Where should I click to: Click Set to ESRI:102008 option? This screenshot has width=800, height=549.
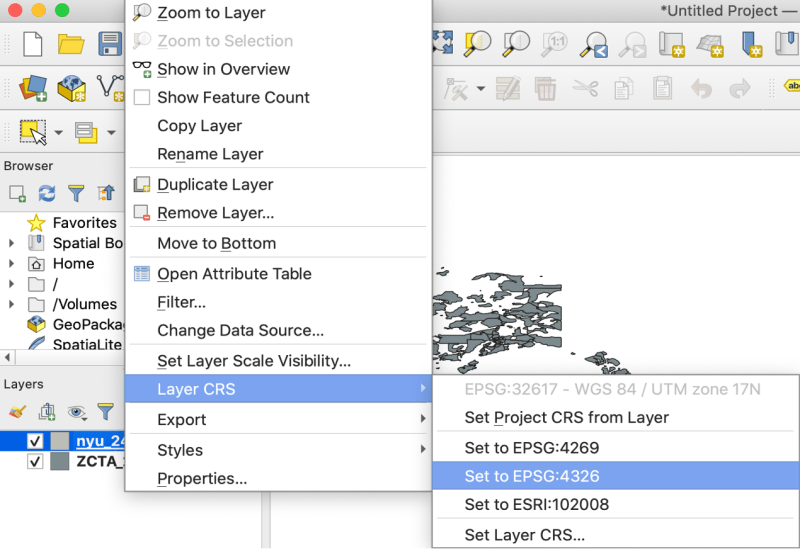click(616, 504)
